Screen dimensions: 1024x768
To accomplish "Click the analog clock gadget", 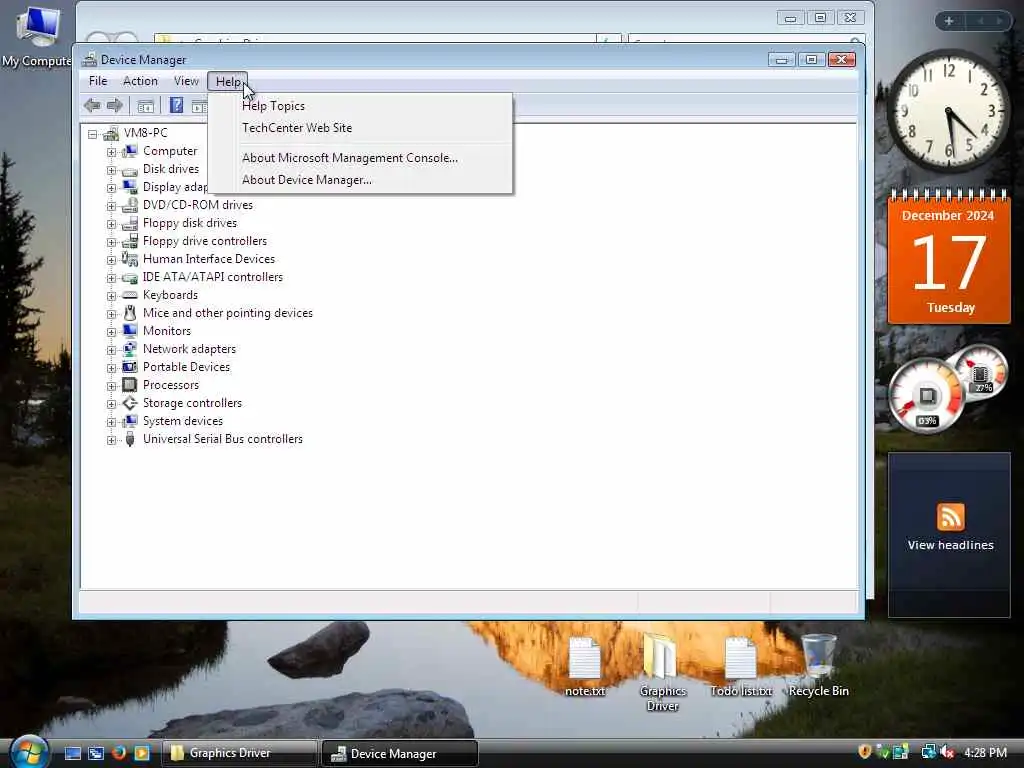I will tap(949, 110).
